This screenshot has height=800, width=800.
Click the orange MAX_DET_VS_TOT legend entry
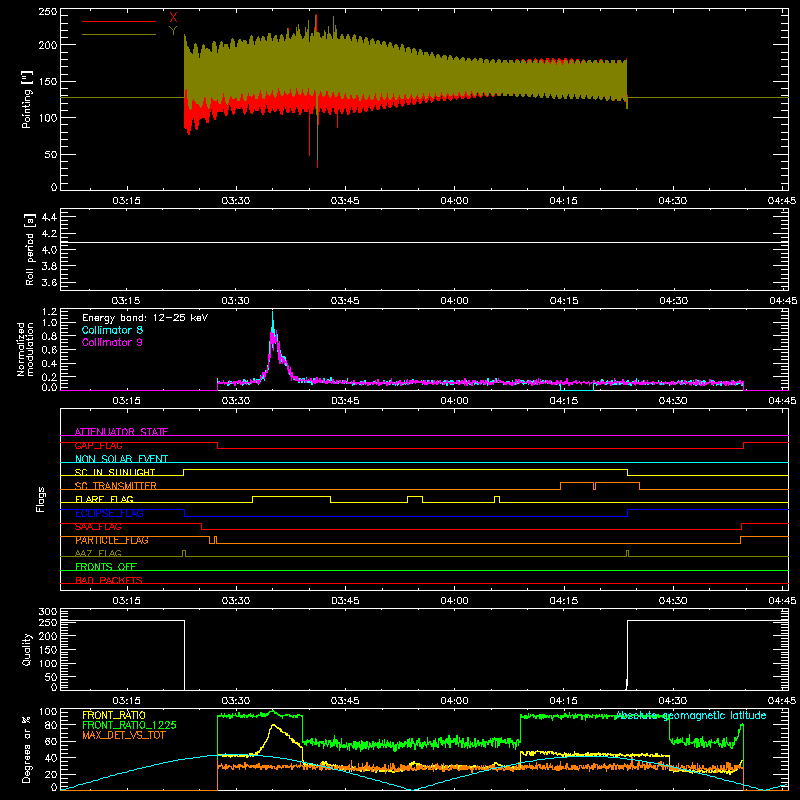coord(123,735)
